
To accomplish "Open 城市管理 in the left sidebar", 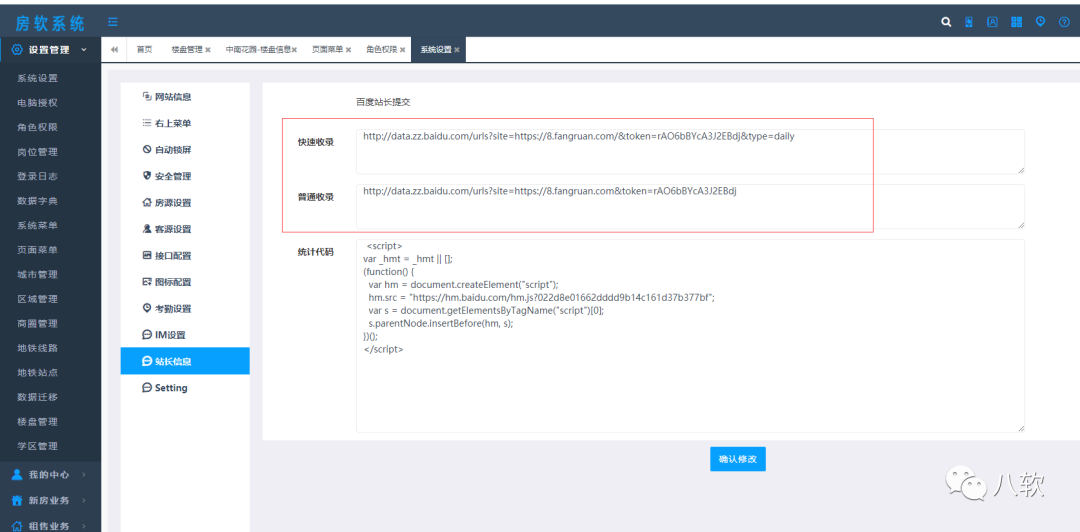I will coord(37,274).
